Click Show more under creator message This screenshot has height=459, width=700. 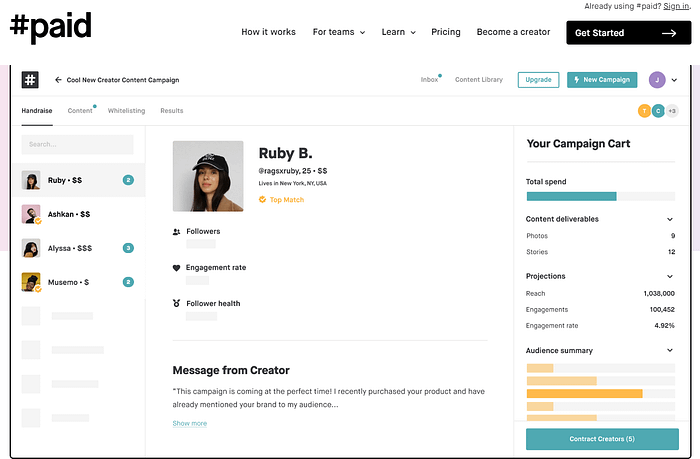click(x=190, y=423)
